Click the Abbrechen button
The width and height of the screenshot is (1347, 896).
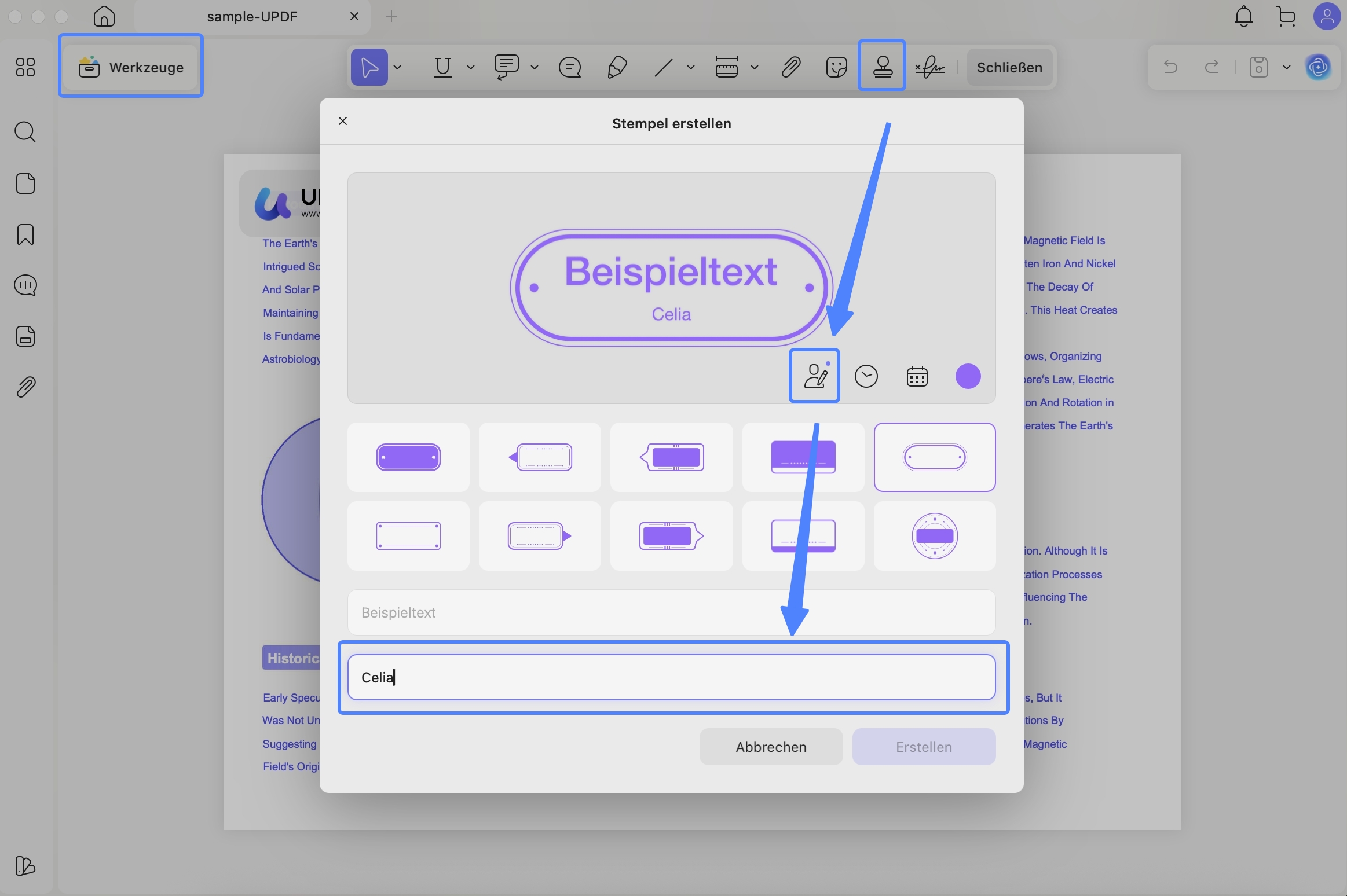(x=771, y=747)
